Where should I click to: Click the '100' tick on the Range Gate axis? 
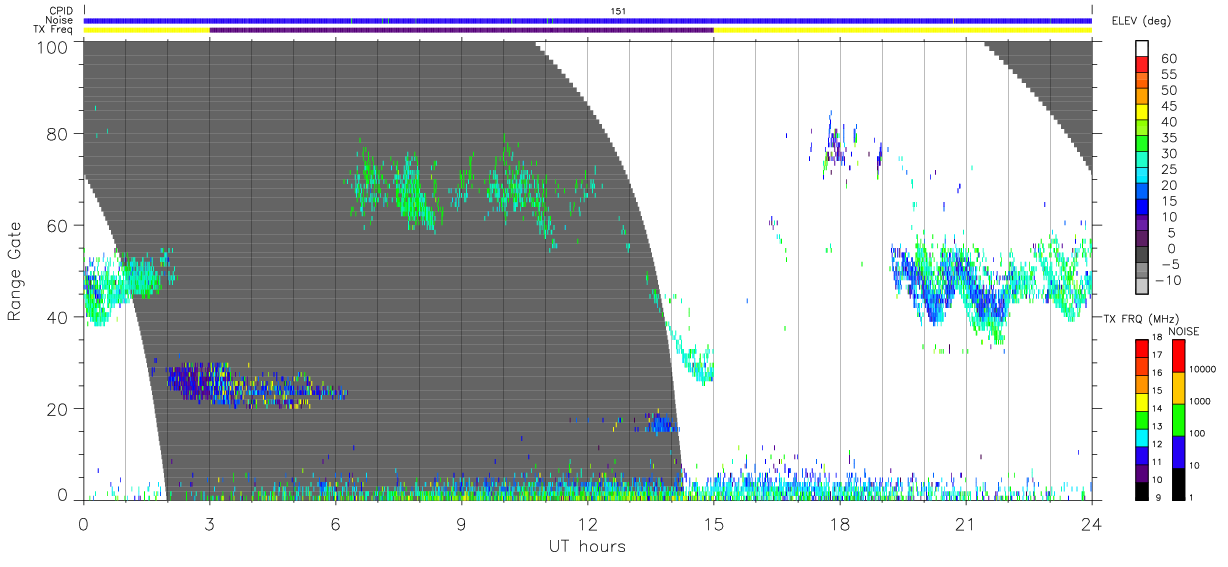click(x=54, y=46)
